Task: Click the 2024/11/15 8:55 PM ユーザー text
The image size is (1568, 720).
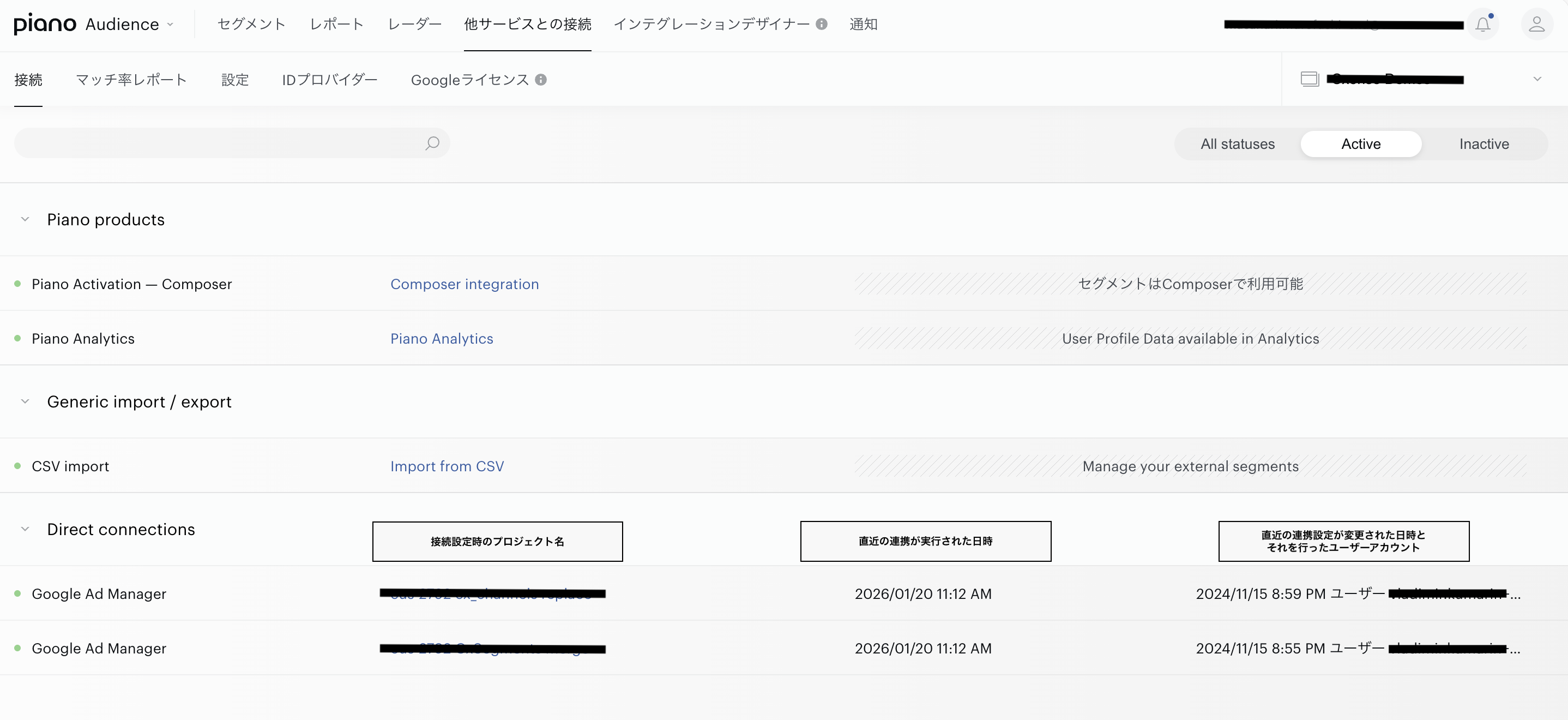Action: pyautogui.click(x=1290, y=648)
